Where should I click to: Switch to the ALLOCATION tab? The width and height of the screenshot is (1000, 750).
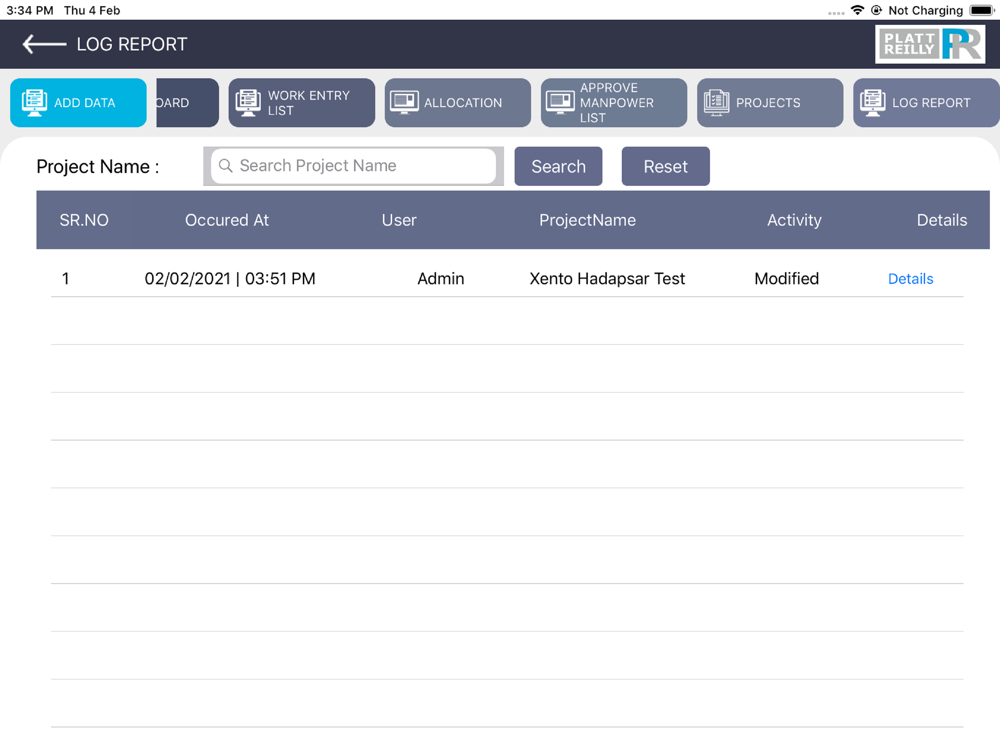(x=457, y=103)
